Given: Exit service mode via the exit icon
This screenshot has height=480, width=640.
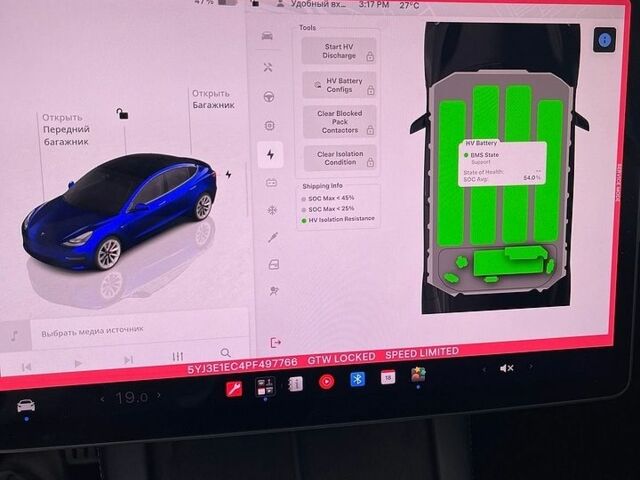Looking at the screenshot, I should tap(276, 343).
